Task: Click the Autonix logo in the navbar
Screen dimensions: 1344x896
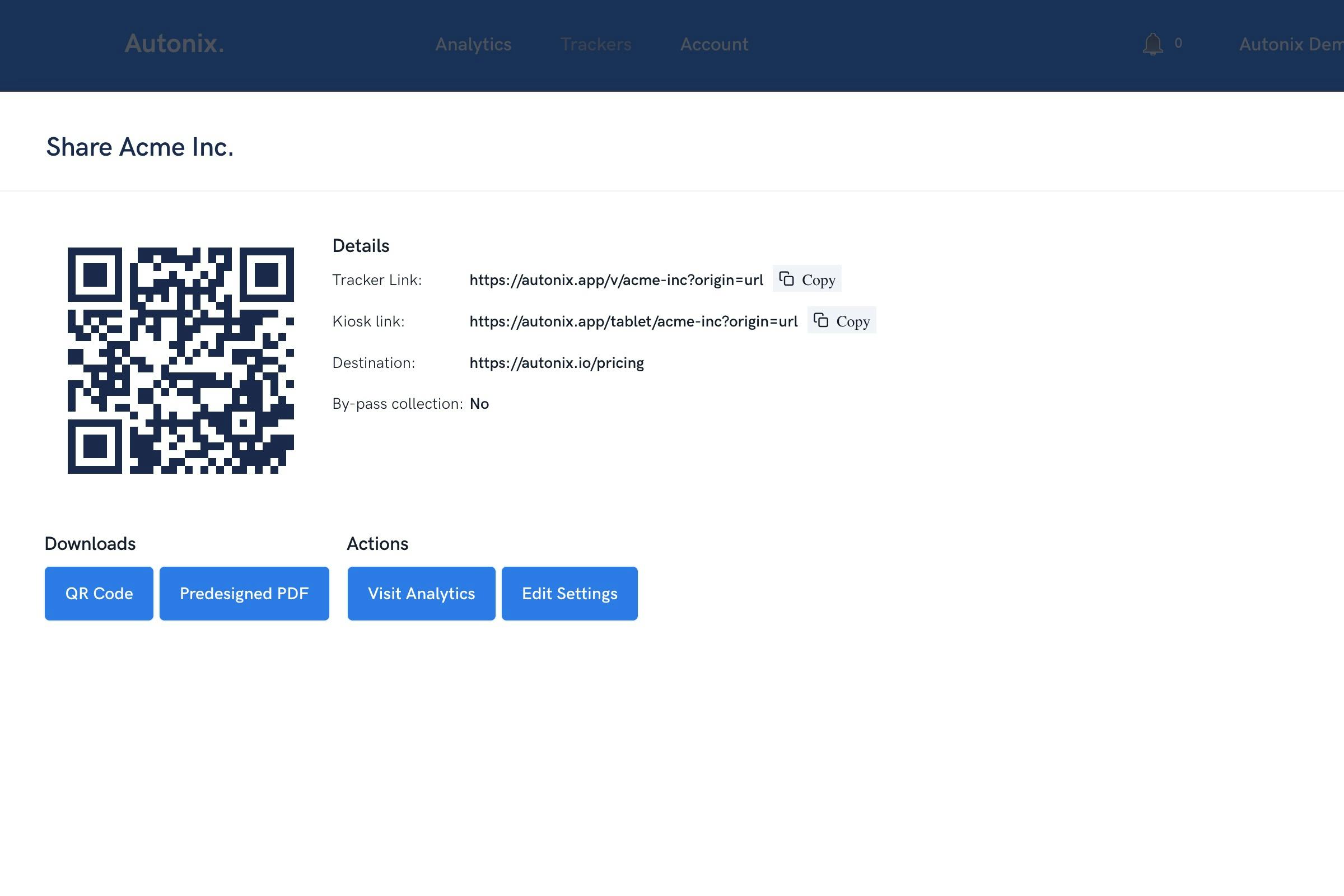Action: [173, 44]
